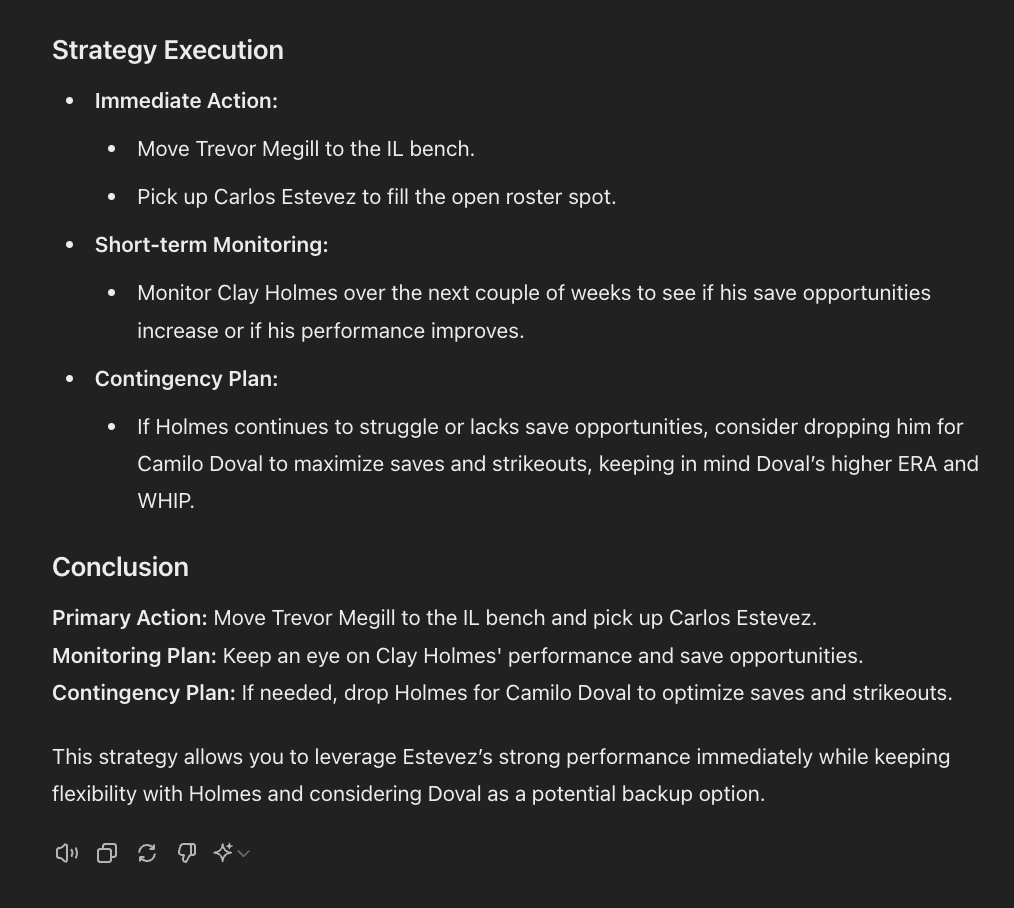The height and width of the screenshot is (908, 1014).
Task: Expand the chevron next to sparkle icon
Action: point(243,853)
